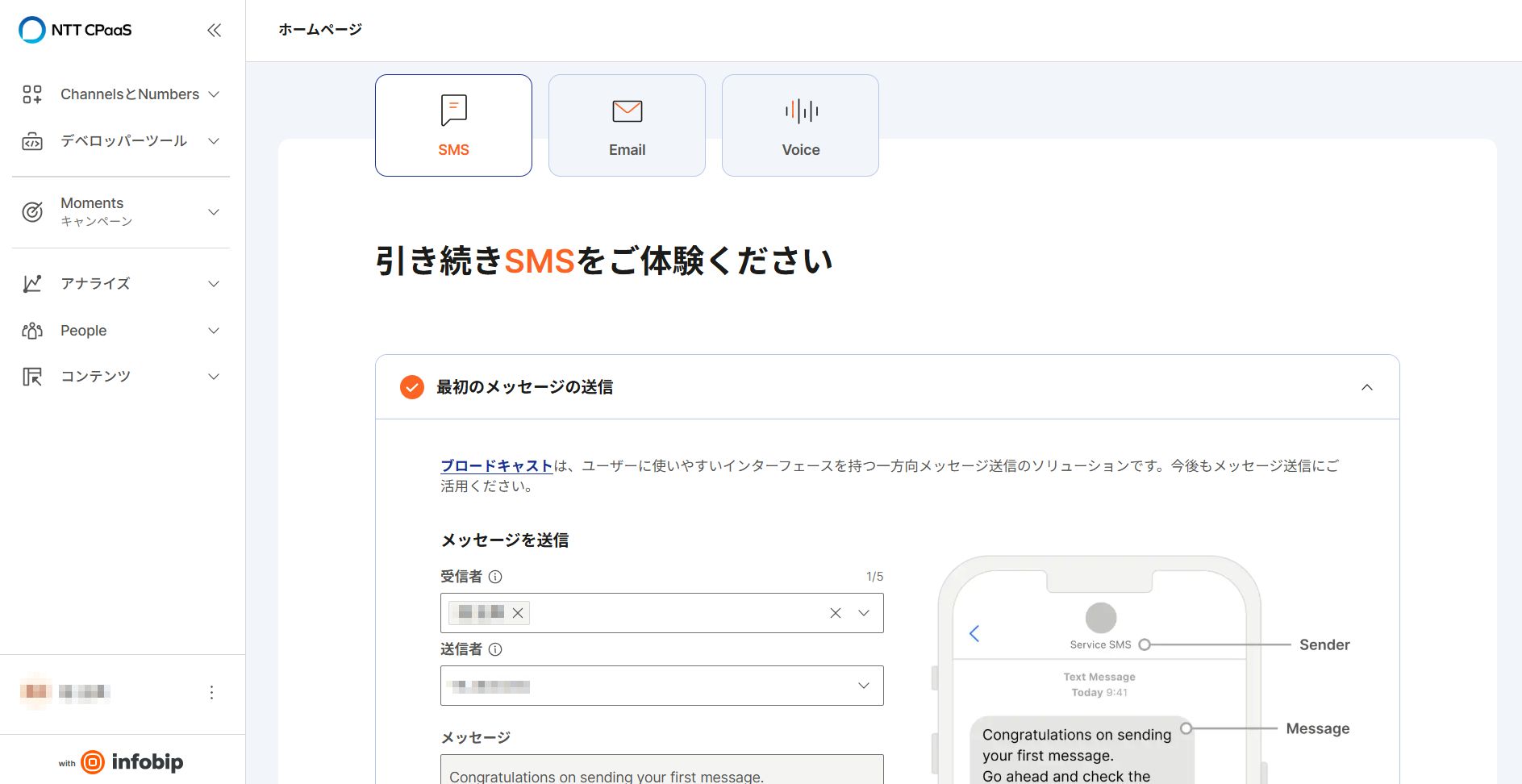1522x784 pixels.
Task: Select the Email tab
Action: [x=627, y=125]
